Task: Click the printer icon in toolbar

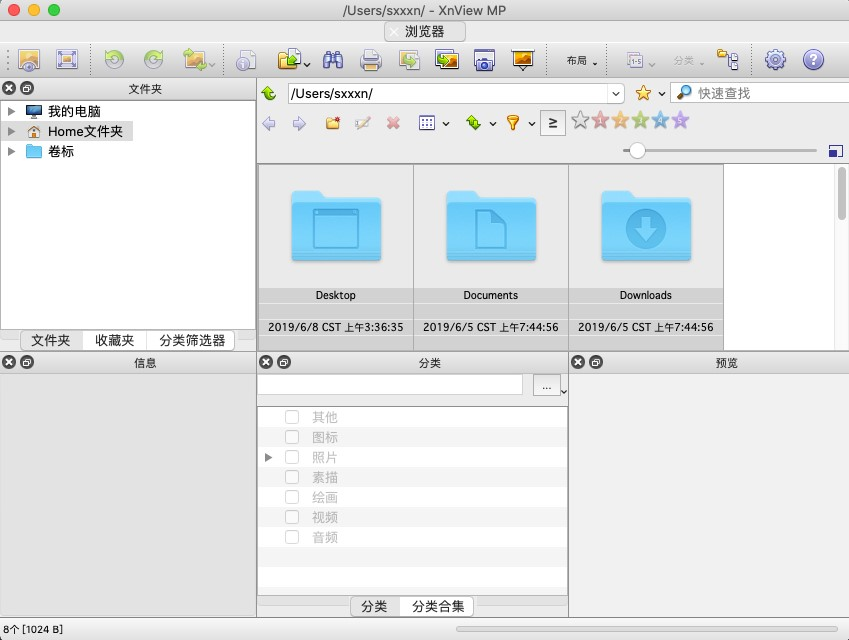Action: (371, 61)
